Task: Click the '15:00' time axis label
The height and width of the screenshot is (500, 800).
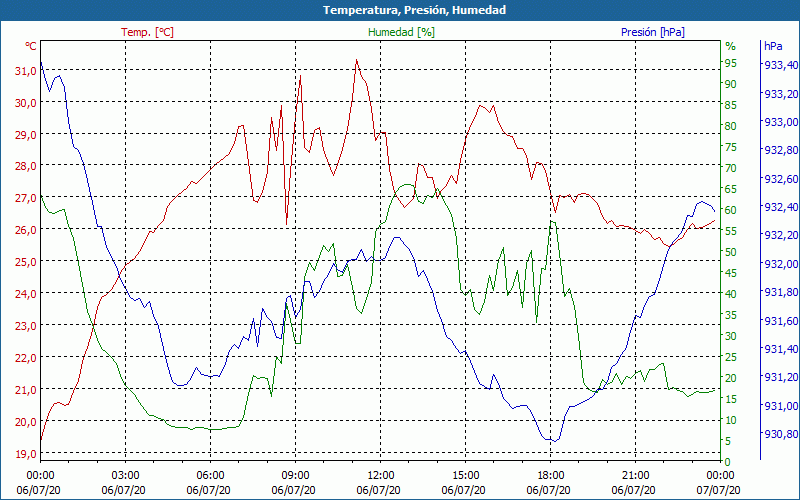Action: tap(465, 474)
